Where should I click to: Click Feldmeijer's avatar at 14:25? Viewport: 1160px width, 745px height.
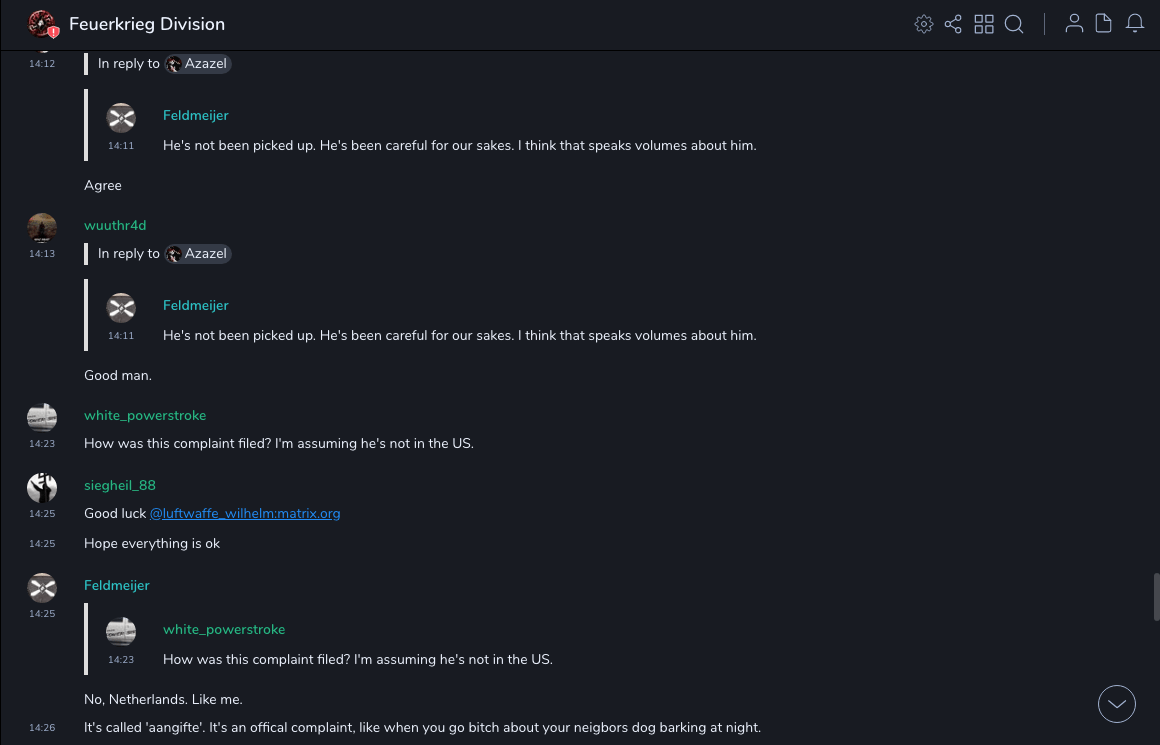pos(42,587)
